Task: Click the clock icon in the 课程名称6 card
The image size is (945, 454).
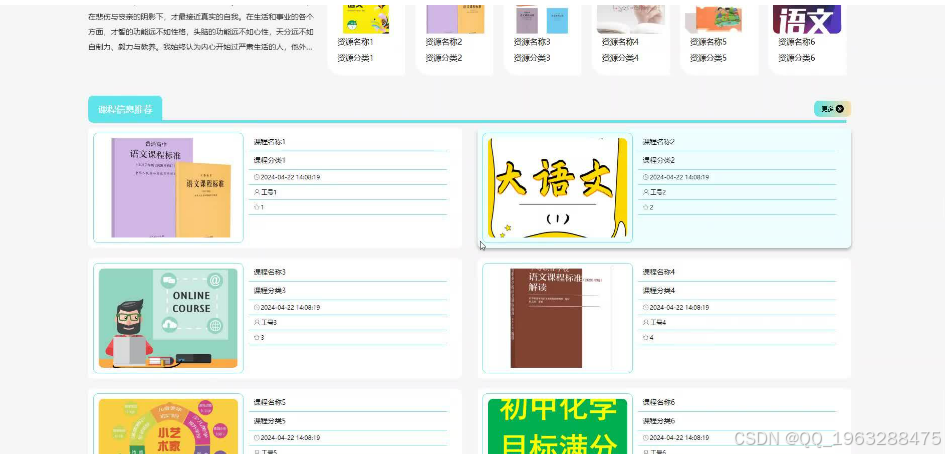Action: tap(645, 438)
